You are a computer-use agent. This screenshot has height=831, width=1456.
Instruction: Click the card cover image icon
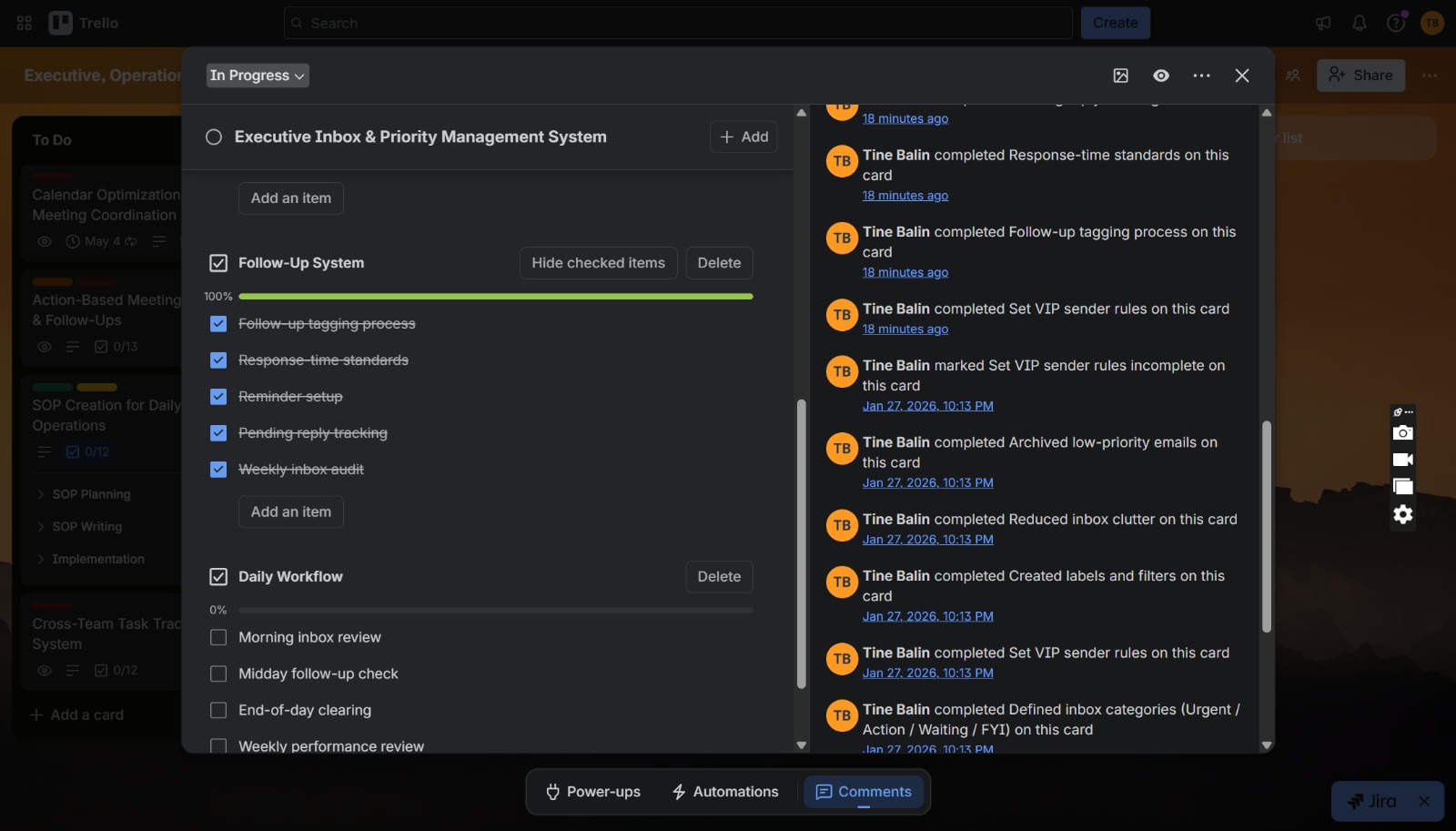[x=1121, y=76]
